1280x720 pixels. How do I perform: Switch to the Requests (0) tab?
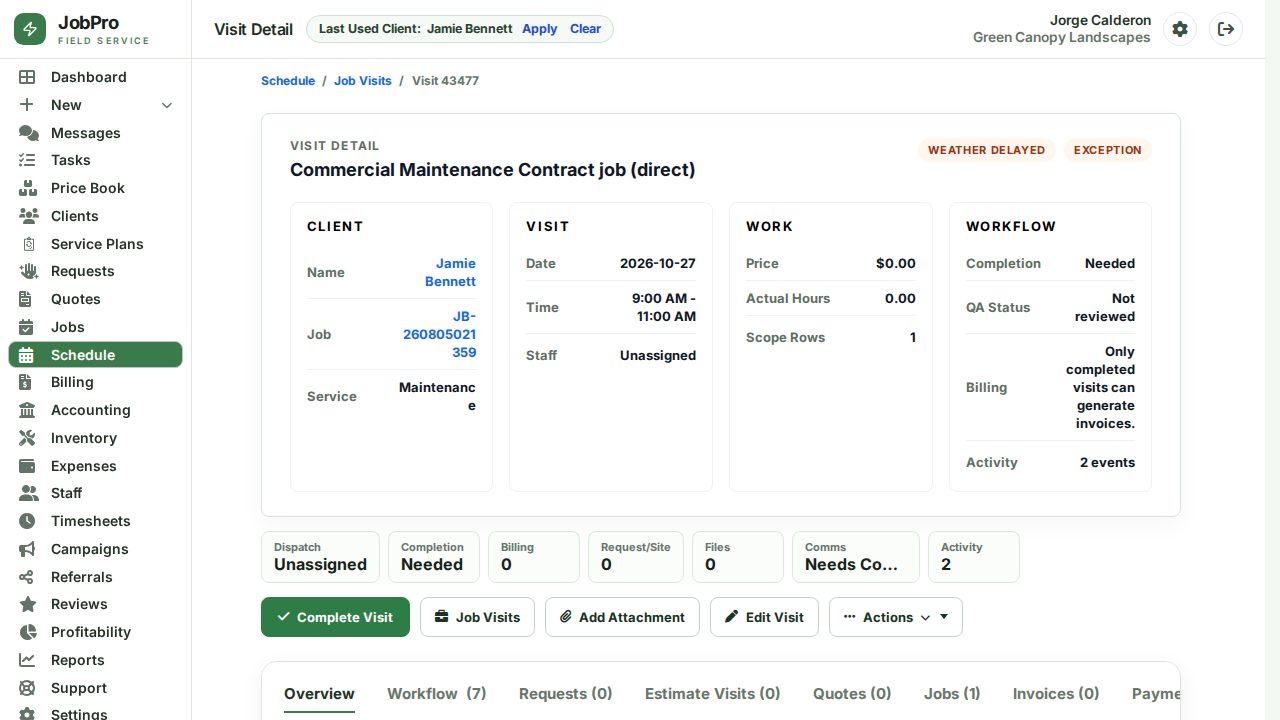click(566, 694)
